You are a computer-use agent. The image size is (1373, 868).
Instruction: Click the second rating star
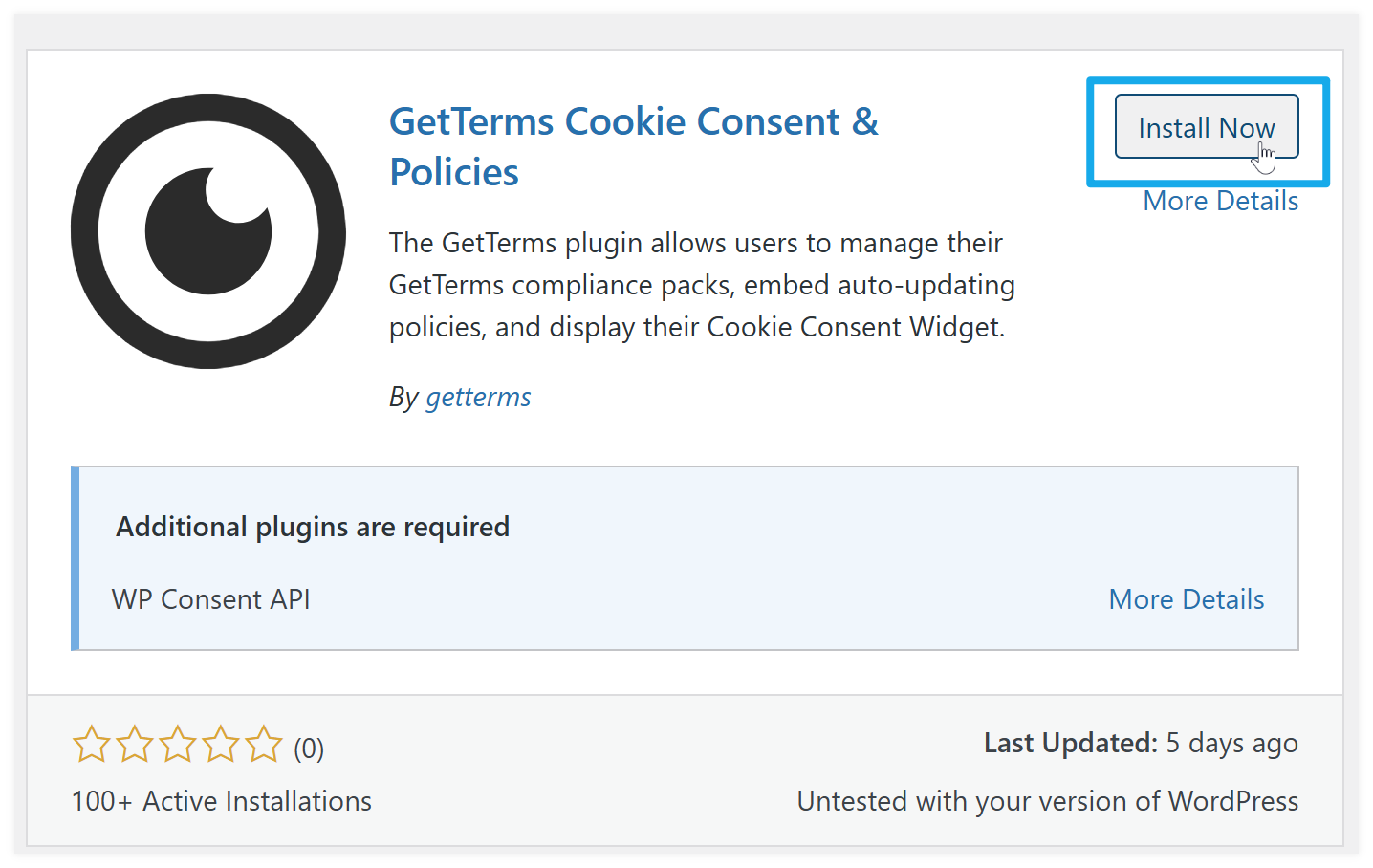point(135,745)
